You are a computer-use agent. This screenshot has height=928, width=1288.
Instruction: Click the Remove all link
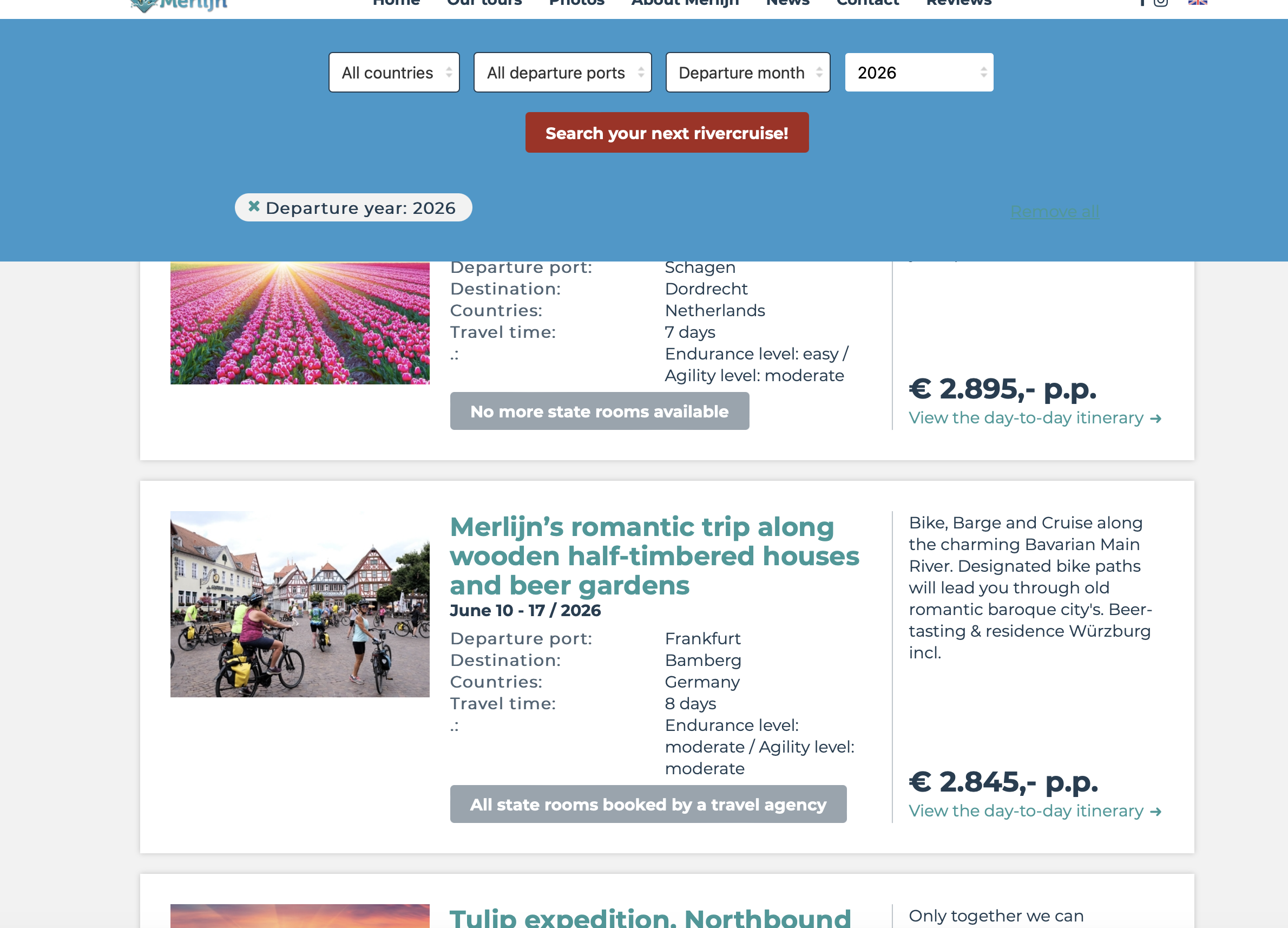(x=1054, y=212)
